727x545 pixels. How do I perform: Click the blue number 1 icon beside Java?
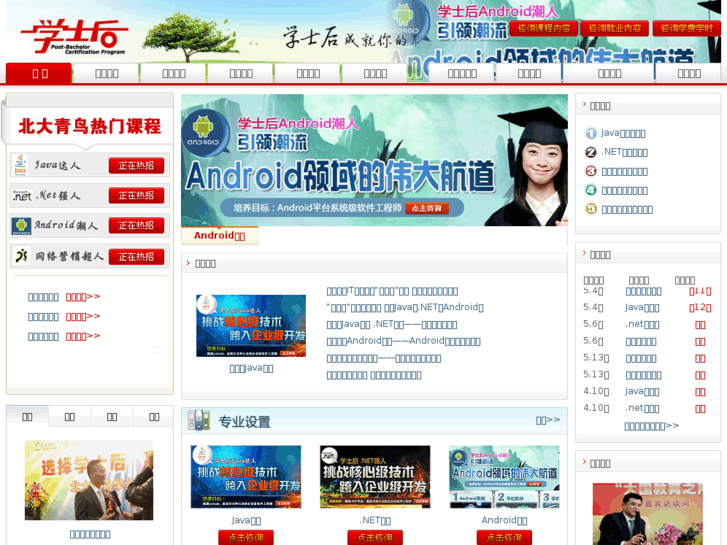(x=591, y=134)
